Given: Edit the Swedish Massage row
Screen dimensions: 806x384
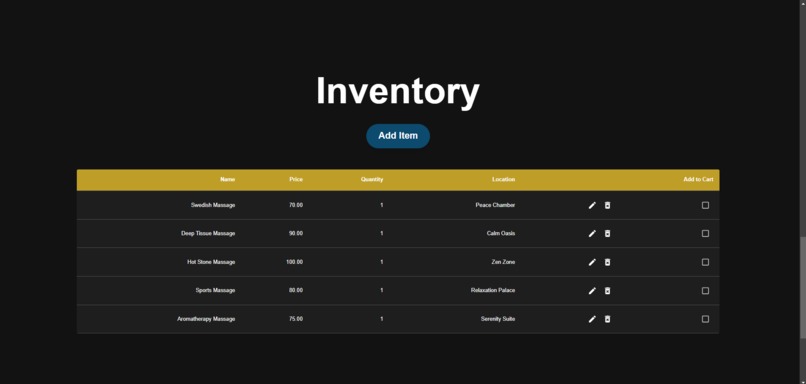Looking at the screenshot, I should (x=592, y=206).
